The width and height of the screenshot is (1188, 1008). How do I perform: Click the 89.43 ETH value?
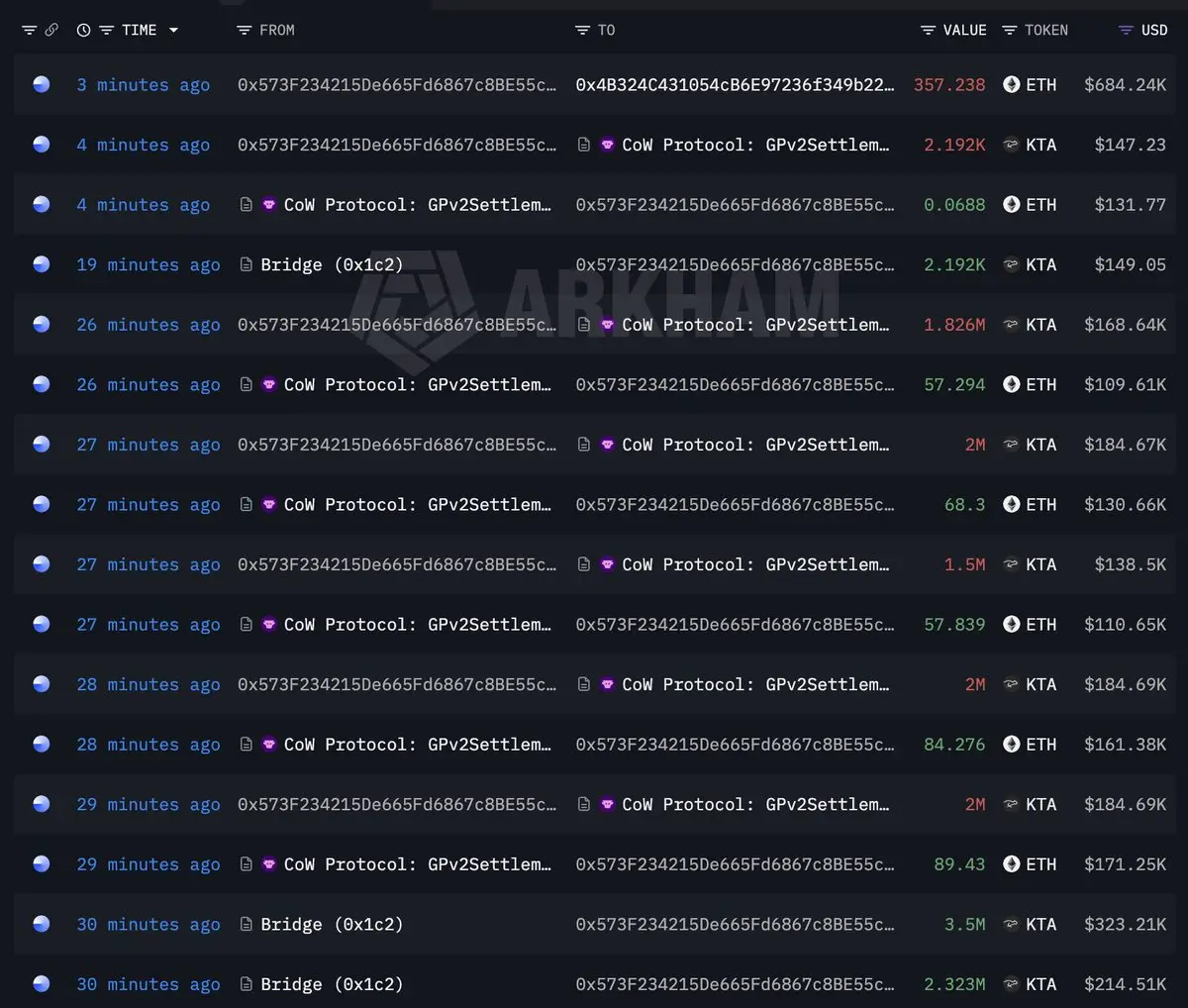click(959, 864)
